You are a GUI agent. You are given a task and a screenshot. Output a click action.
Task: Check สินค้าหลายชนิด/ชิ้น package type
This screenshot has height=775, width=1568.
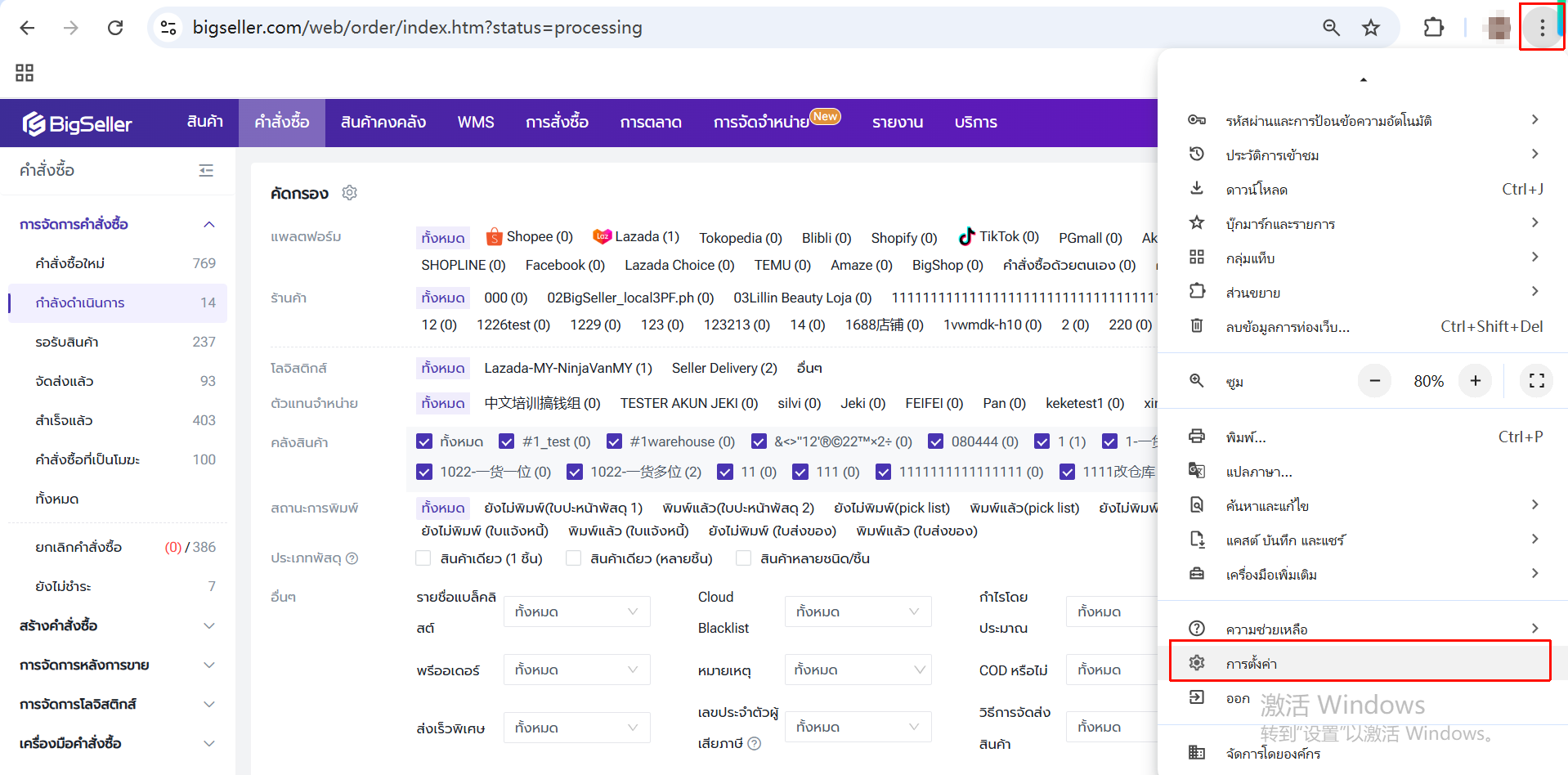[x=744, y=558]
